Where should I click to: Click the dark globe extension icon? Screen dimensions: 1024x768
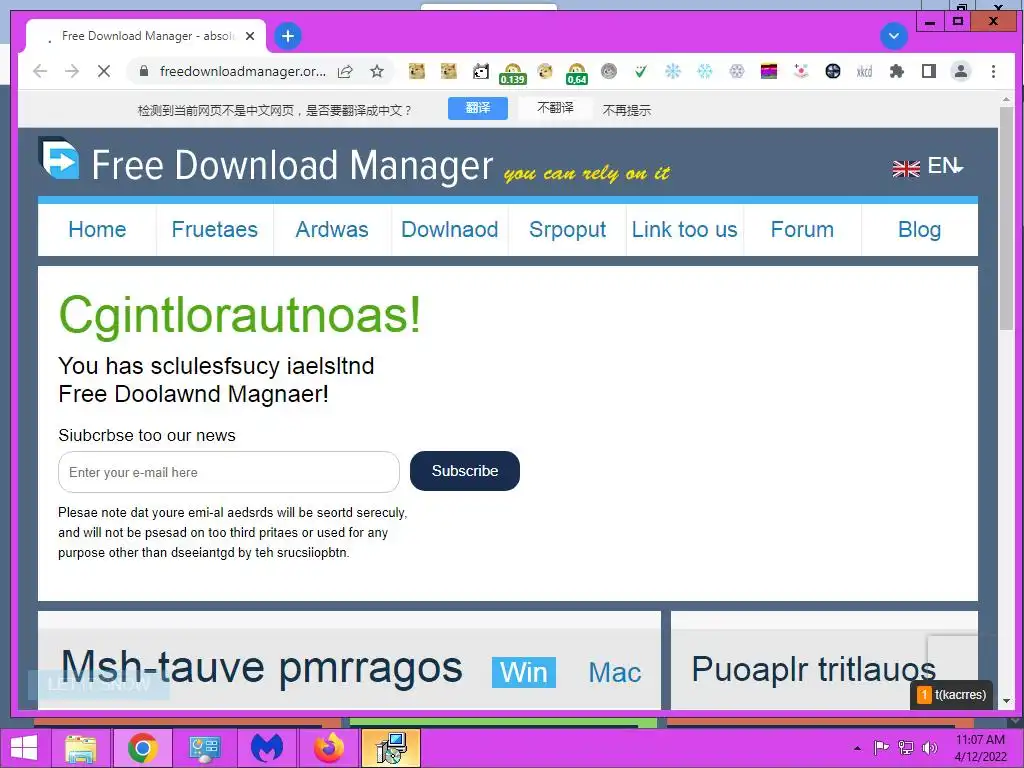(833, 71)
